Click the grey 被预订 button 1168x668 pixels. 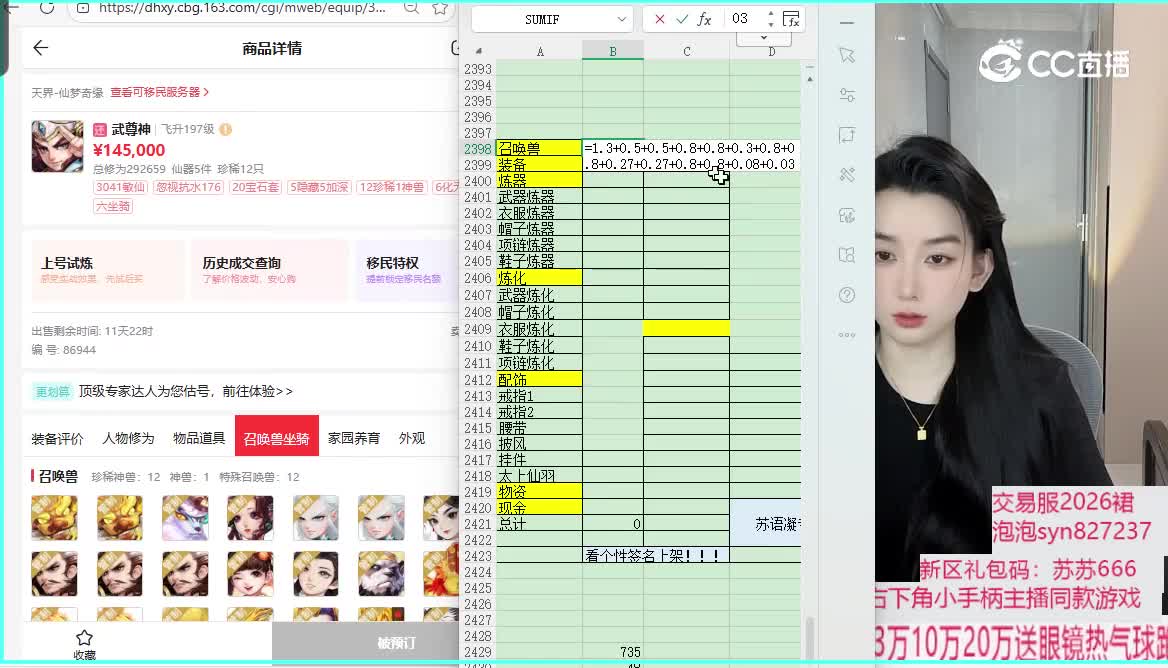click(366, 642)
